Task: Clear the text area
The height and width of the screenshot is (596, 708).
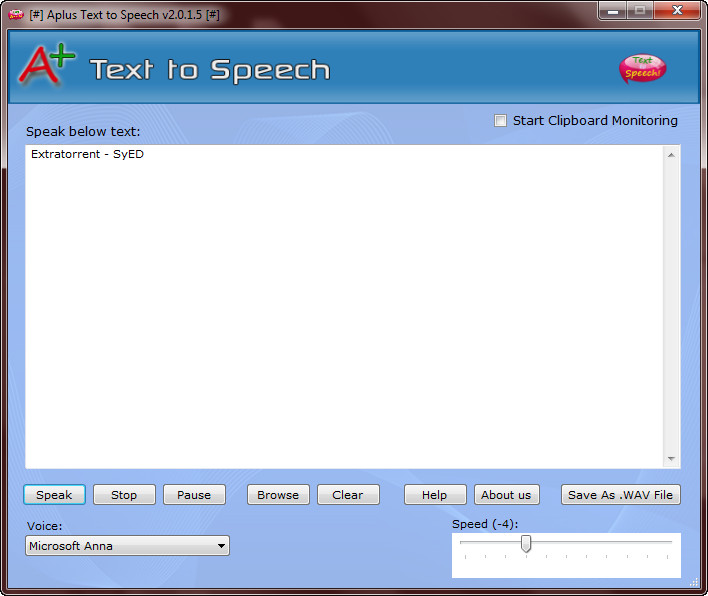Action: pos(348,495)
